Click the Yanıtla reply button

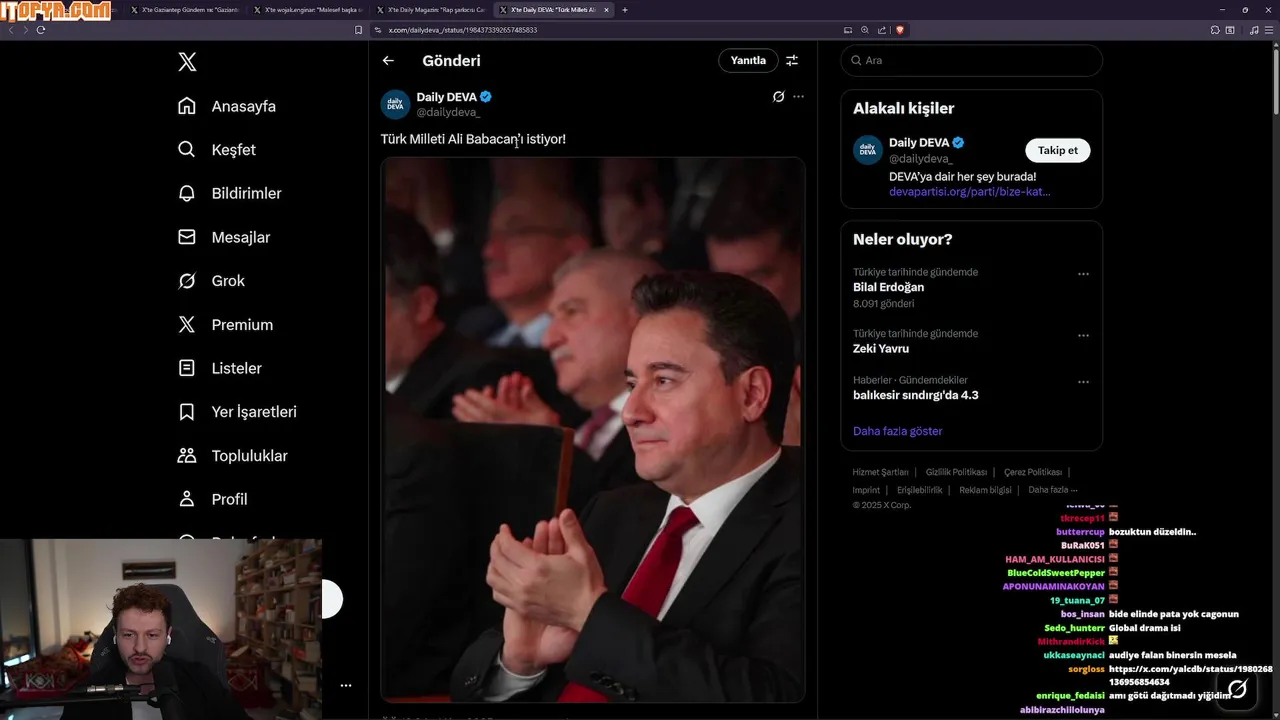pos(748,60)
